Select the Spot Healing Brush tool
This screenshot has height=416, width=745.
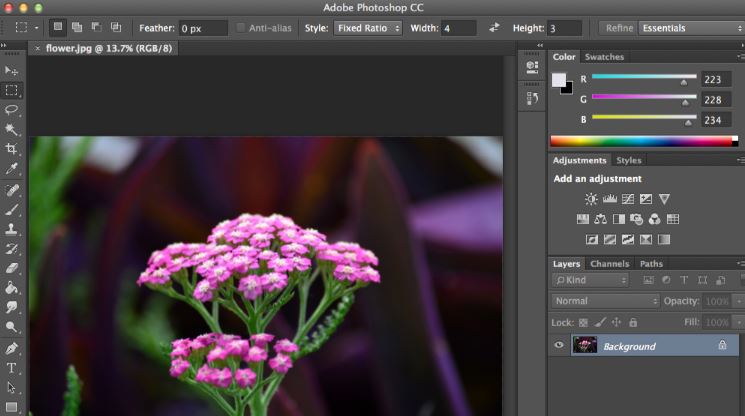coord(11,190)
